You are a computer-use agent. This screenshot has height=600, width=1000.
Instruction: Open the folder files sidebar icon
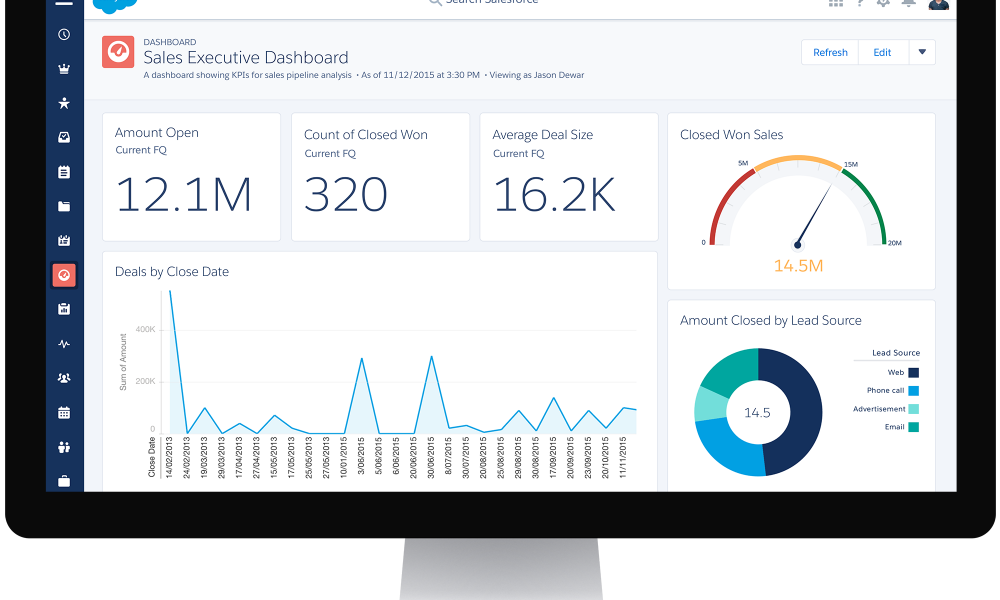64,207
